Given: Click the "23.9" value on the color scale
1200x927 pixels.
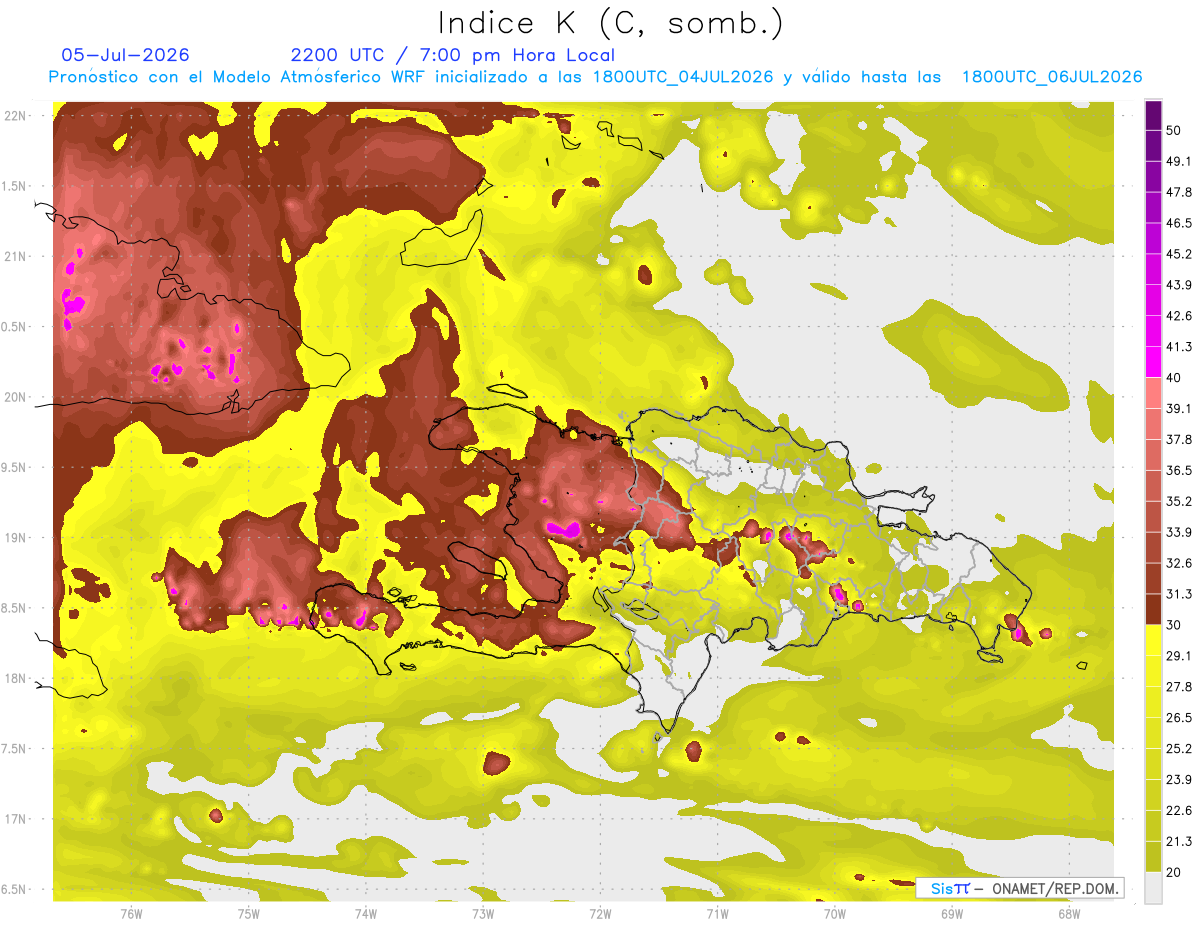Looking at the screenshot, I should (1179, 780).
